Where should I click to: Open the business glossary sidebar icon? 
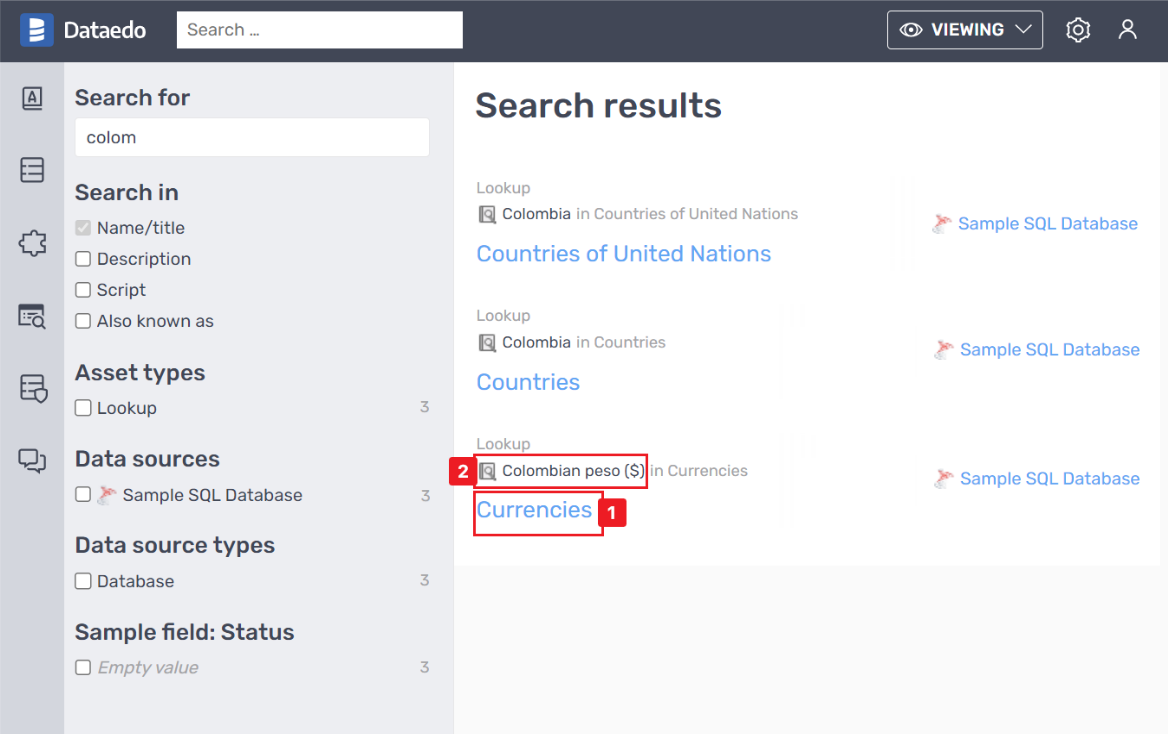[x=32, y=98]
